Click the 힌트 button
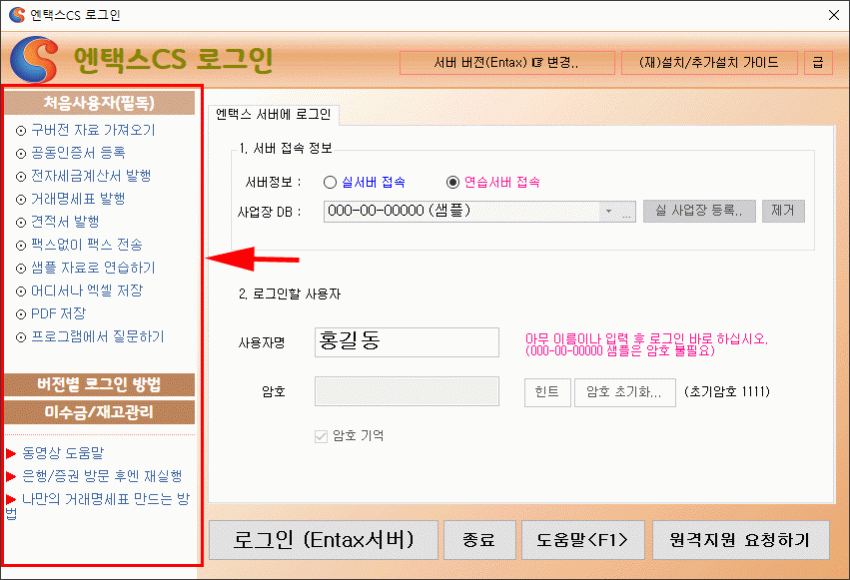The image size is (850, 580). click(547, 392)
